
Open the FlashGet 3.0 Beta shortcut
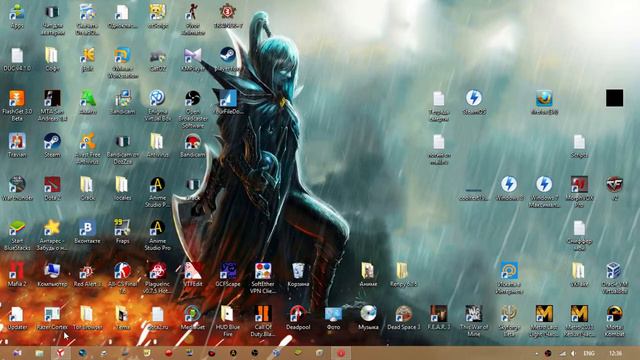click(x=17, y=99)
